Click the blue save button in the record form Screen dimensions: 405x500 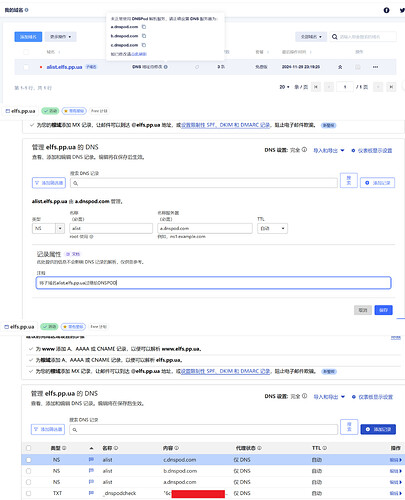pyautogui.click(x=383, y=310)
